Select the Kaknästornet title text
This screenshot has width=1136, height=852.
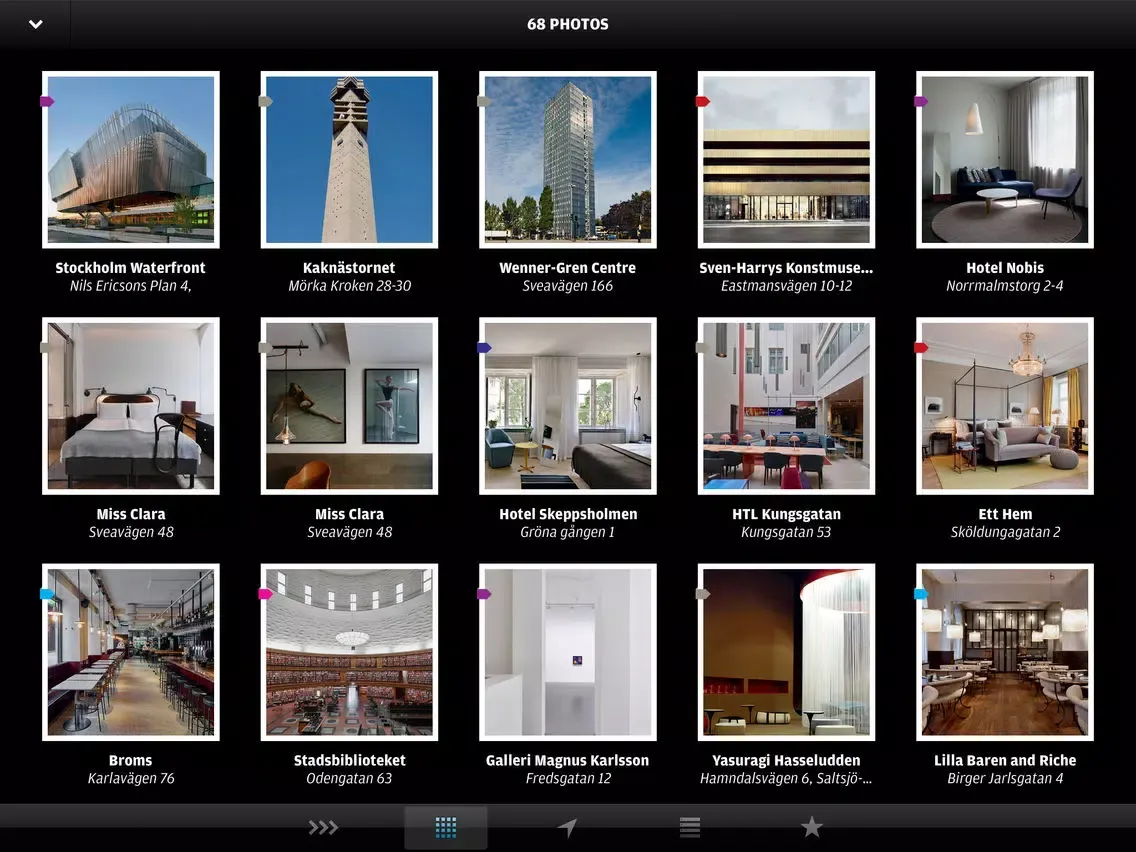pos(349,267)
